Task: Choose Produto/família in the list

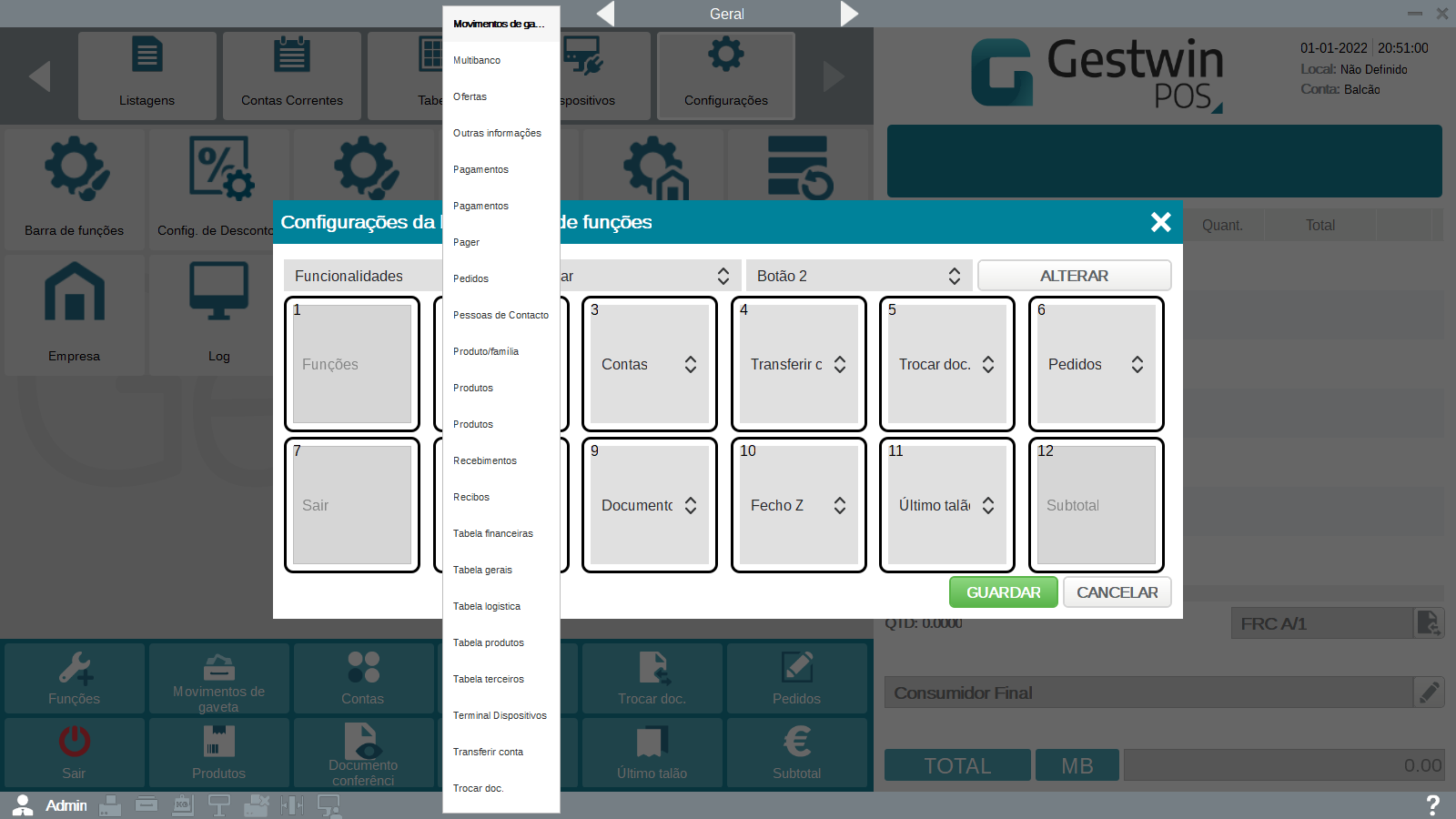Action: (501, 351)
